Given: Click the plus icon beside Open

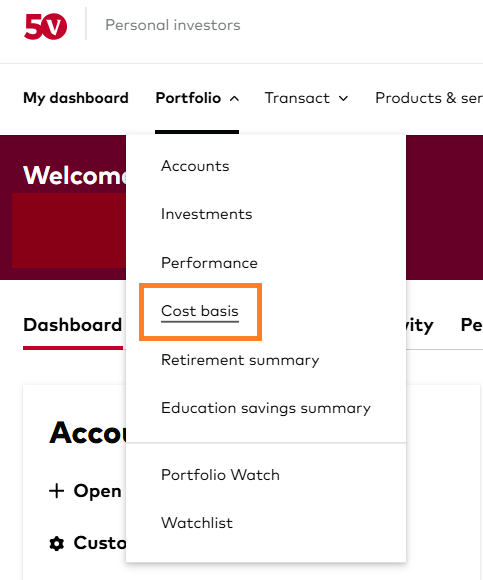Looking at the screenshot, I should coord(57,491).
